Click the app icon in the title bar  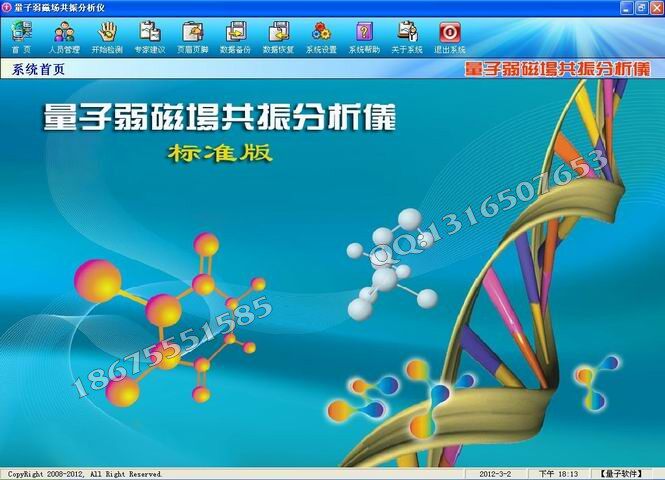[8, 7]
